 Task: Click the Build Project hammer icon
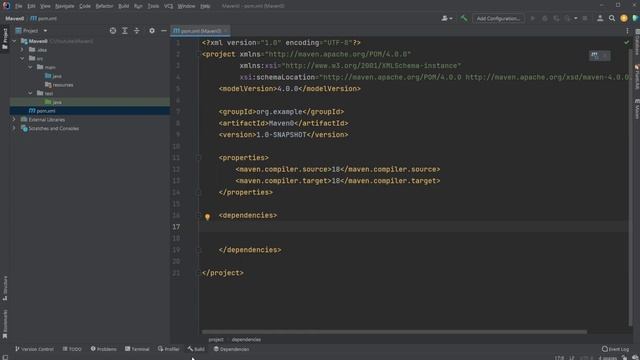(x=463, y=18)
